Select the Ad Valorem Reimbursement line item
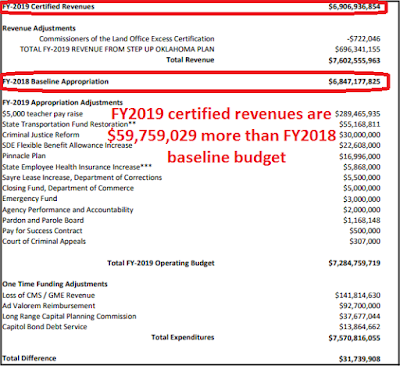The image size is (400, 366). coord(49,306)
